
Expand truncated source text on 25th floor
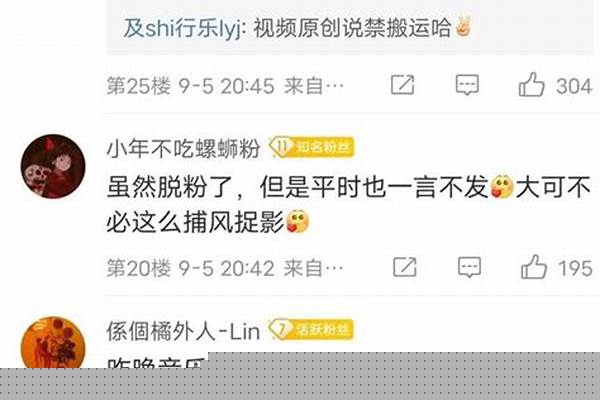(x=314, y=86)
